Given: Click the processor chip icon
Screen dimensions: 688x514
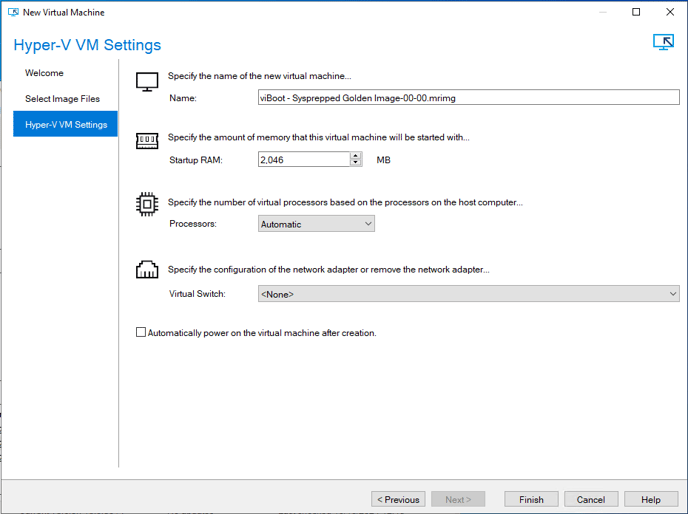Looking at the screenshot, I should click(147, 204).
